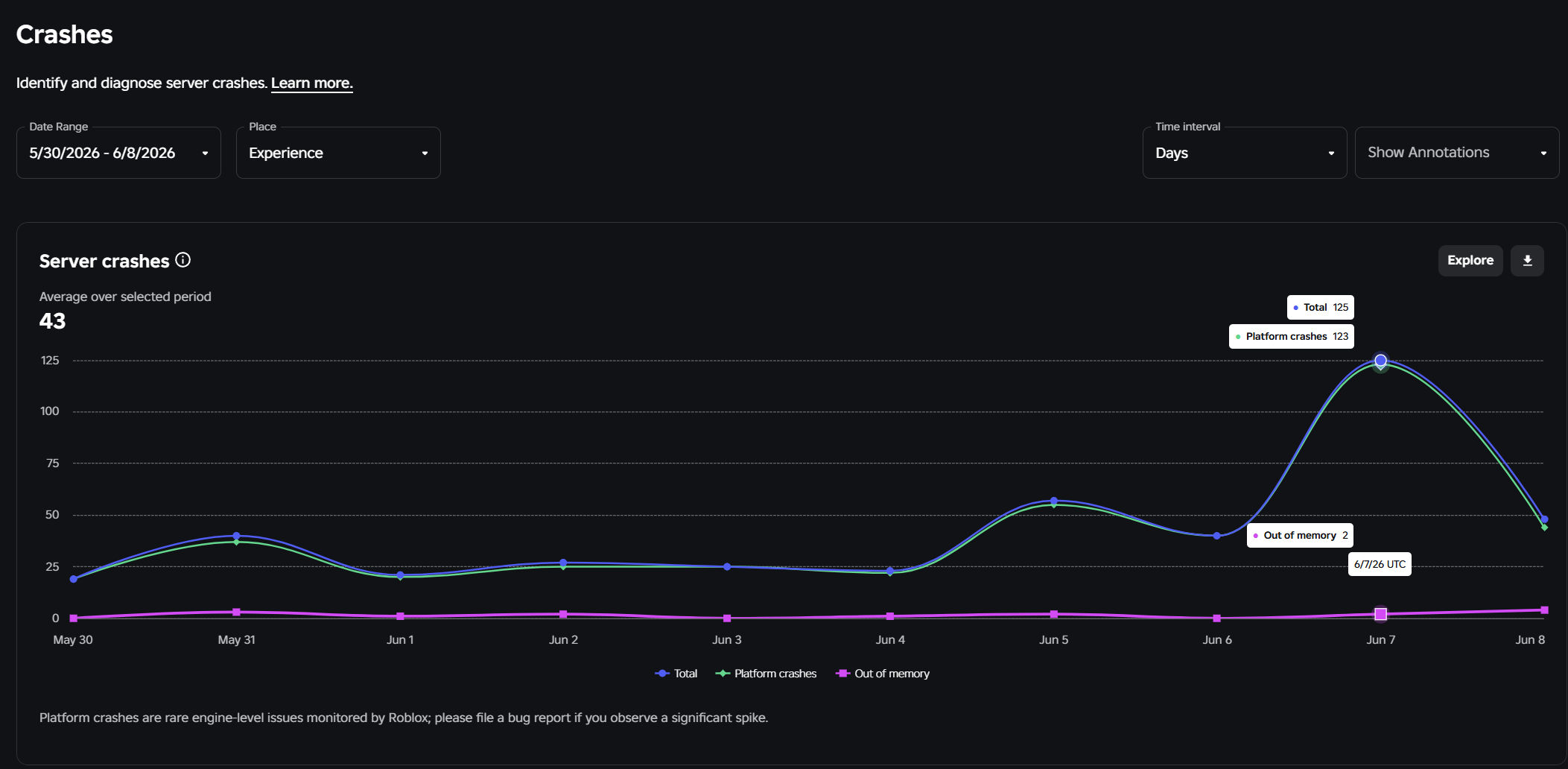
Task: Click the 'Out of memory 2' tooltip
Action: [x=1300, y=535]
